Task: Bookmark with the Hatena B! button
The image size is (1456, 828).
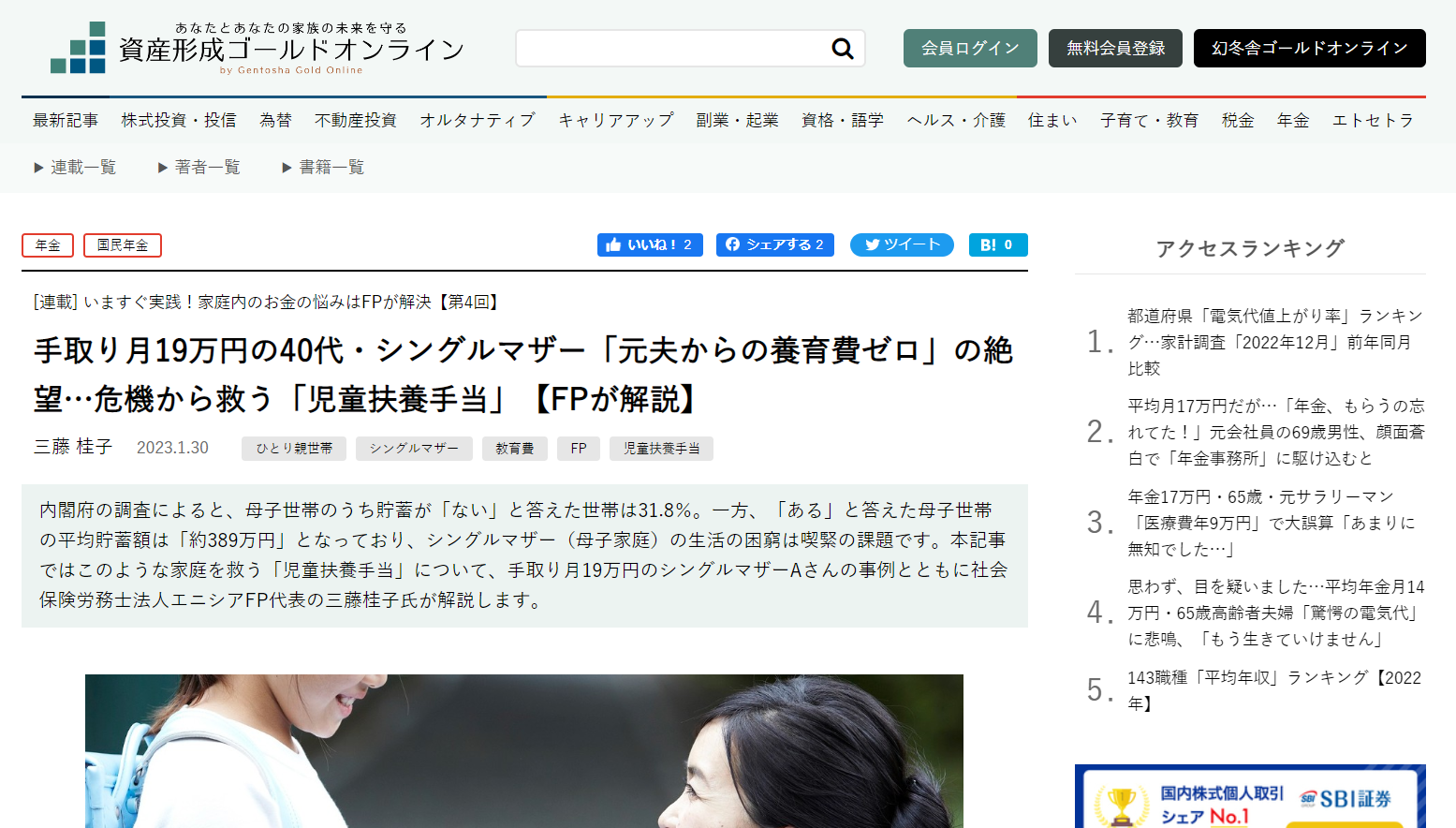Action: pos(998,244)
